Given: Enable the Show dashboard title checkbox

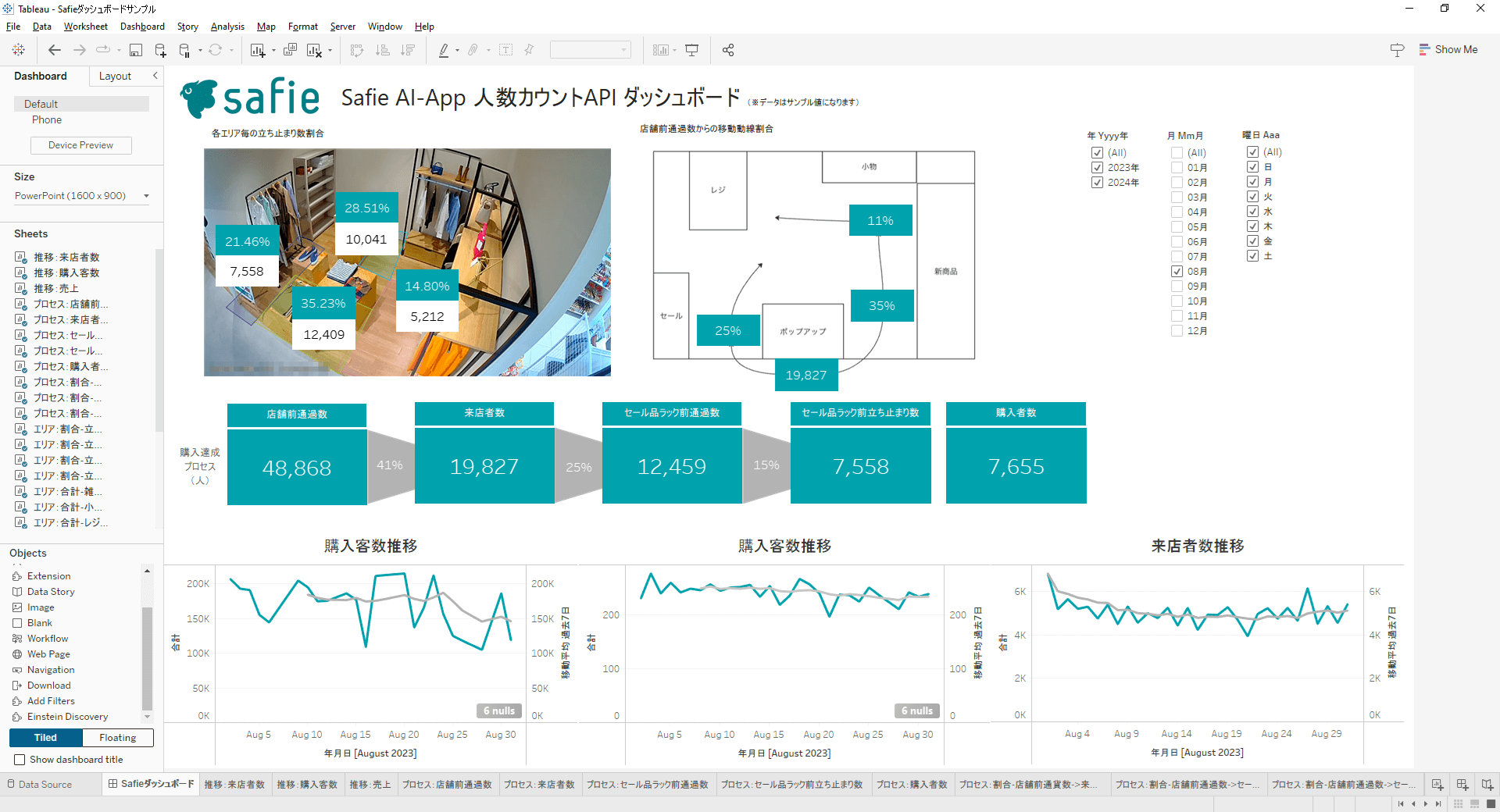Looking at the screenshot, I should click(x=20, y=759).
